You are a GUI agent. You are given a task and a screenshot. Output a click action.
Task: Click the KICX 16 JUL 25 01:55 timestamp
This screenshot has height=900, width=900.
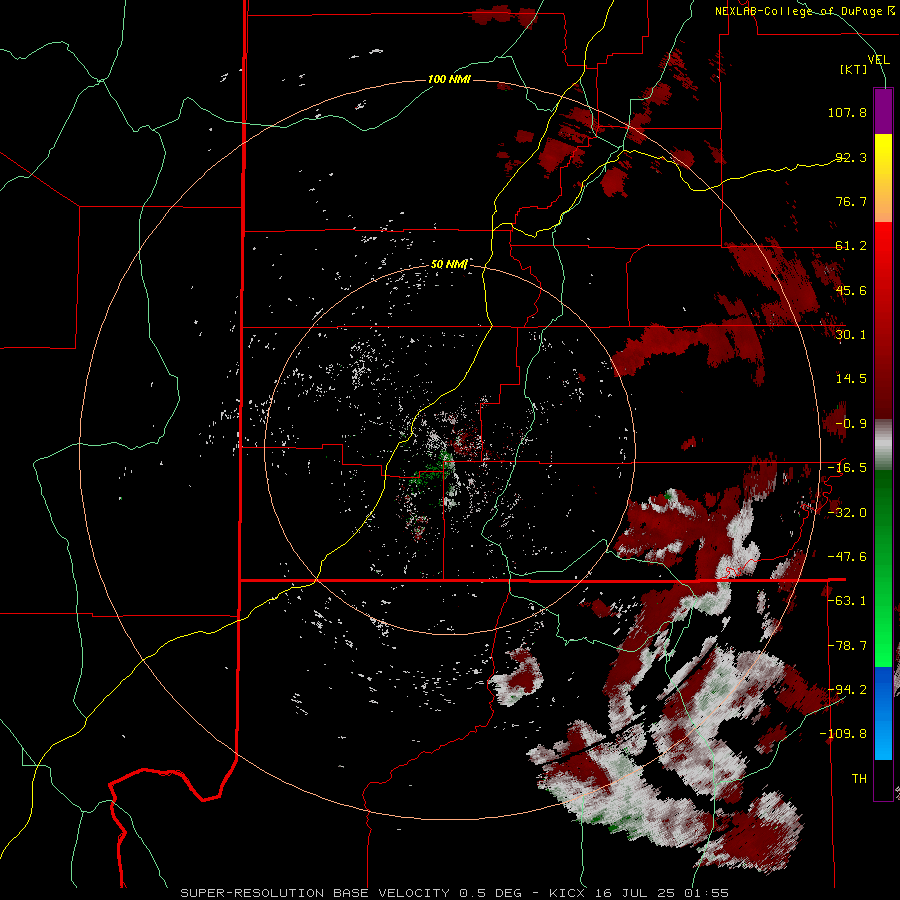point(639,893)
